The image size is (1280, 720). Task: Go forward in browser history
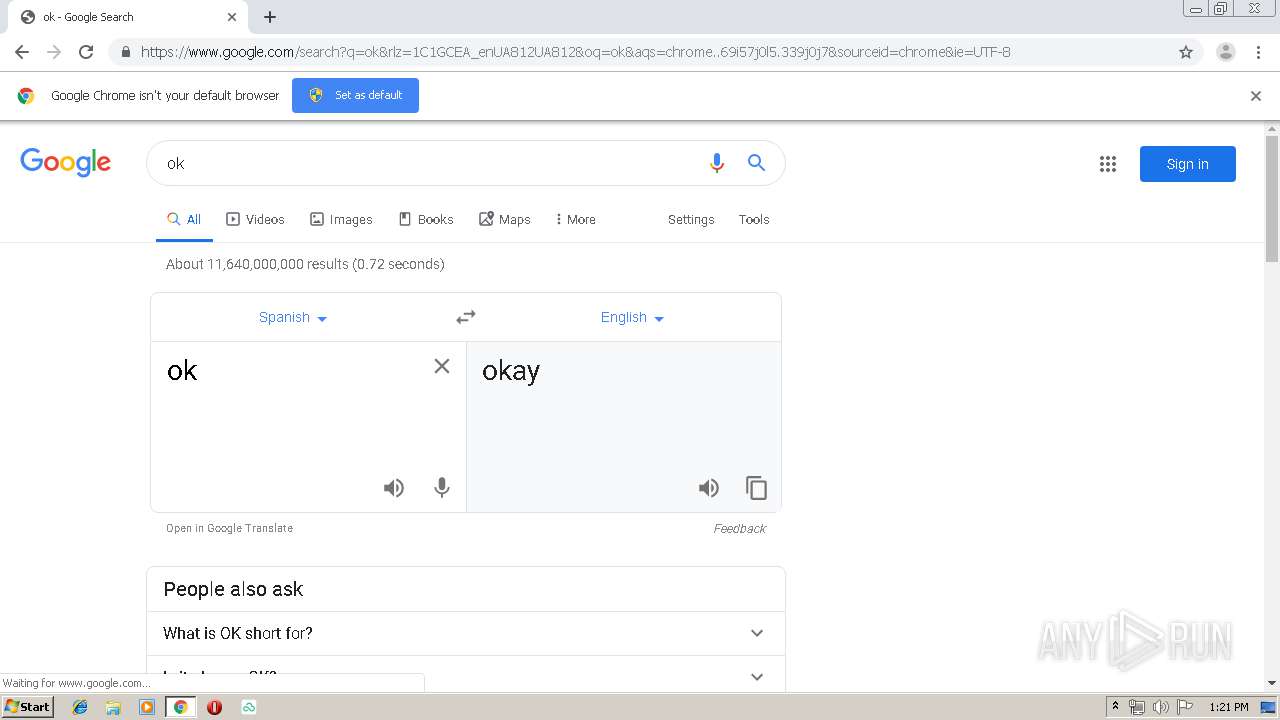coord(54,52)
